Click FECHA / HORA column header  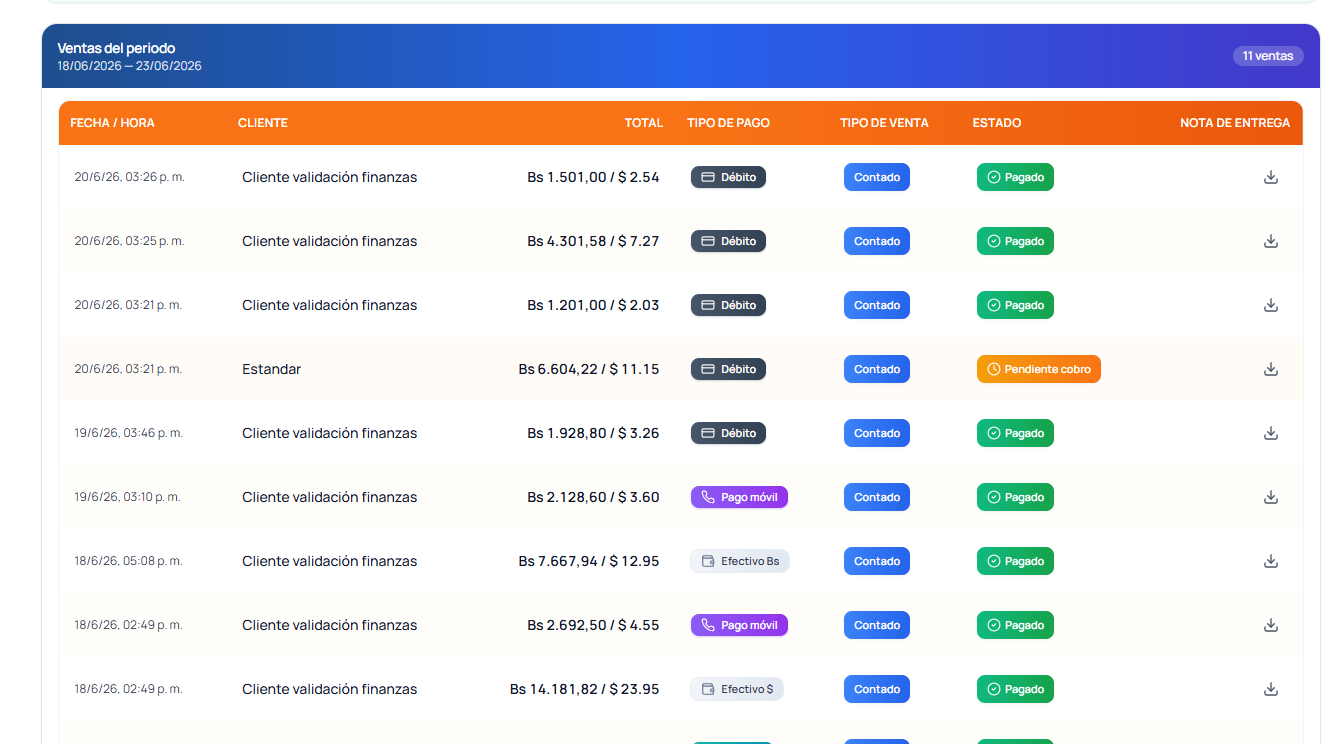(x=113, y=123)
